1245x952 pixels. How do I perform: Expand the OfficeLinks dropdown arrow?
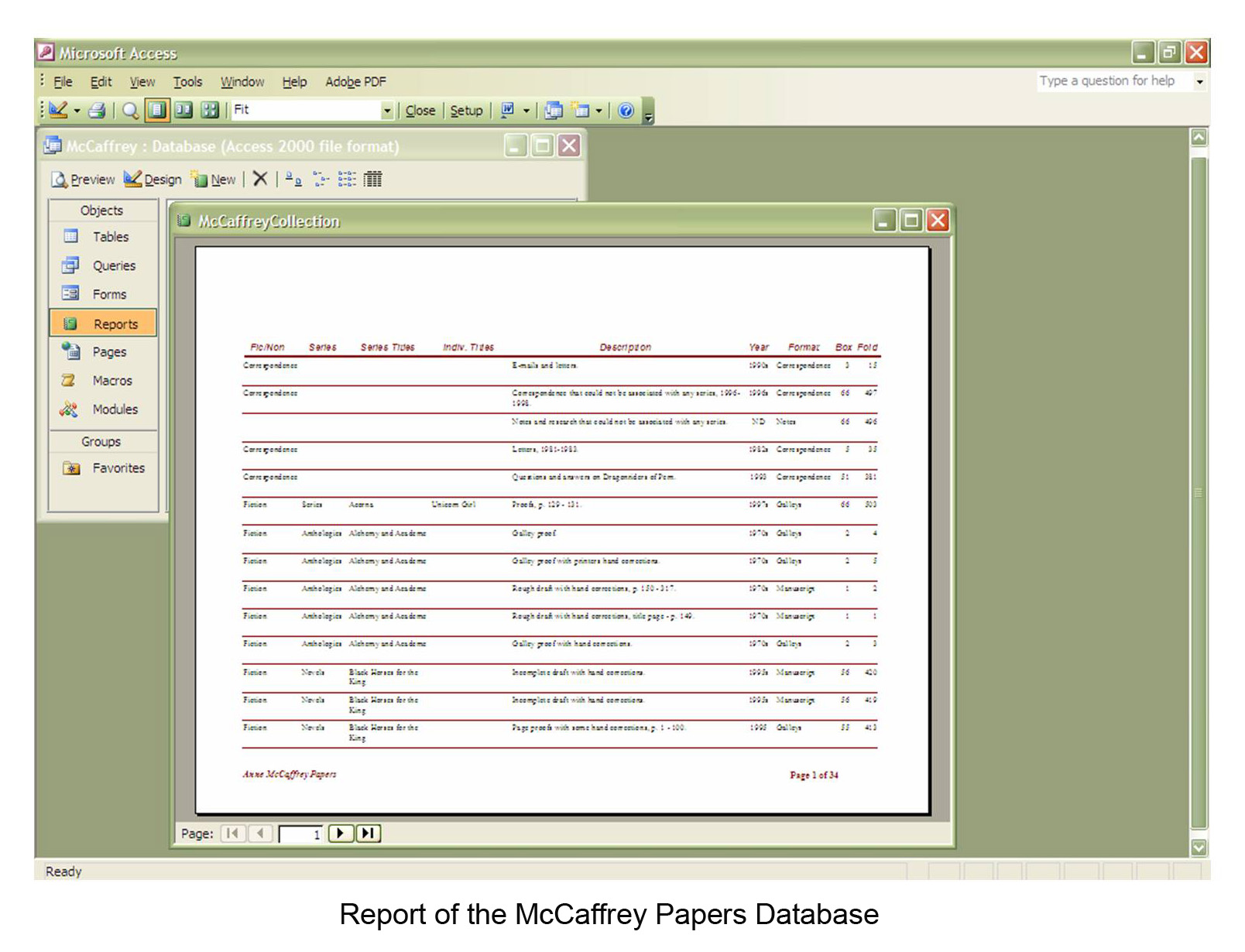click(526, 111)
